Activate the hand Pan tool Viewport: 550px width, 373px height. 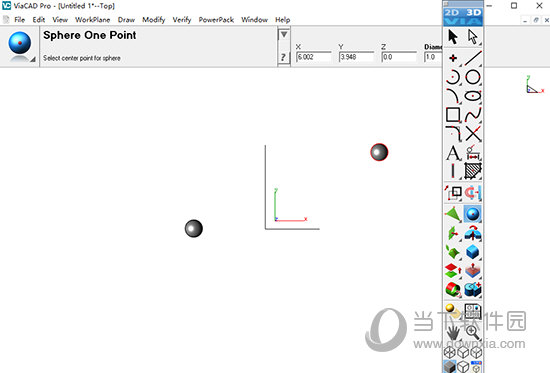point(453,332)
